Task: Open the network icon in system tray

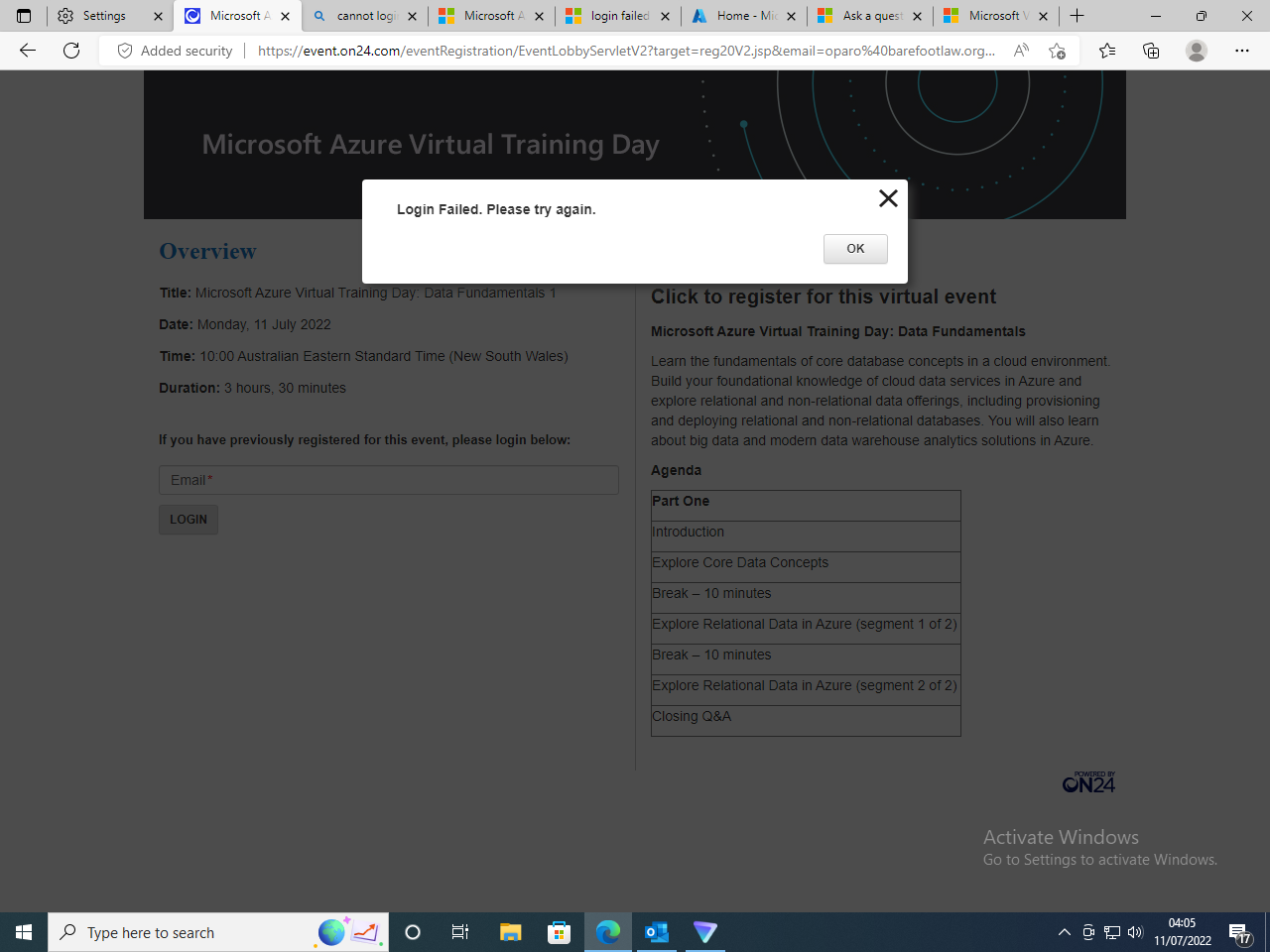Action: 1112,932
